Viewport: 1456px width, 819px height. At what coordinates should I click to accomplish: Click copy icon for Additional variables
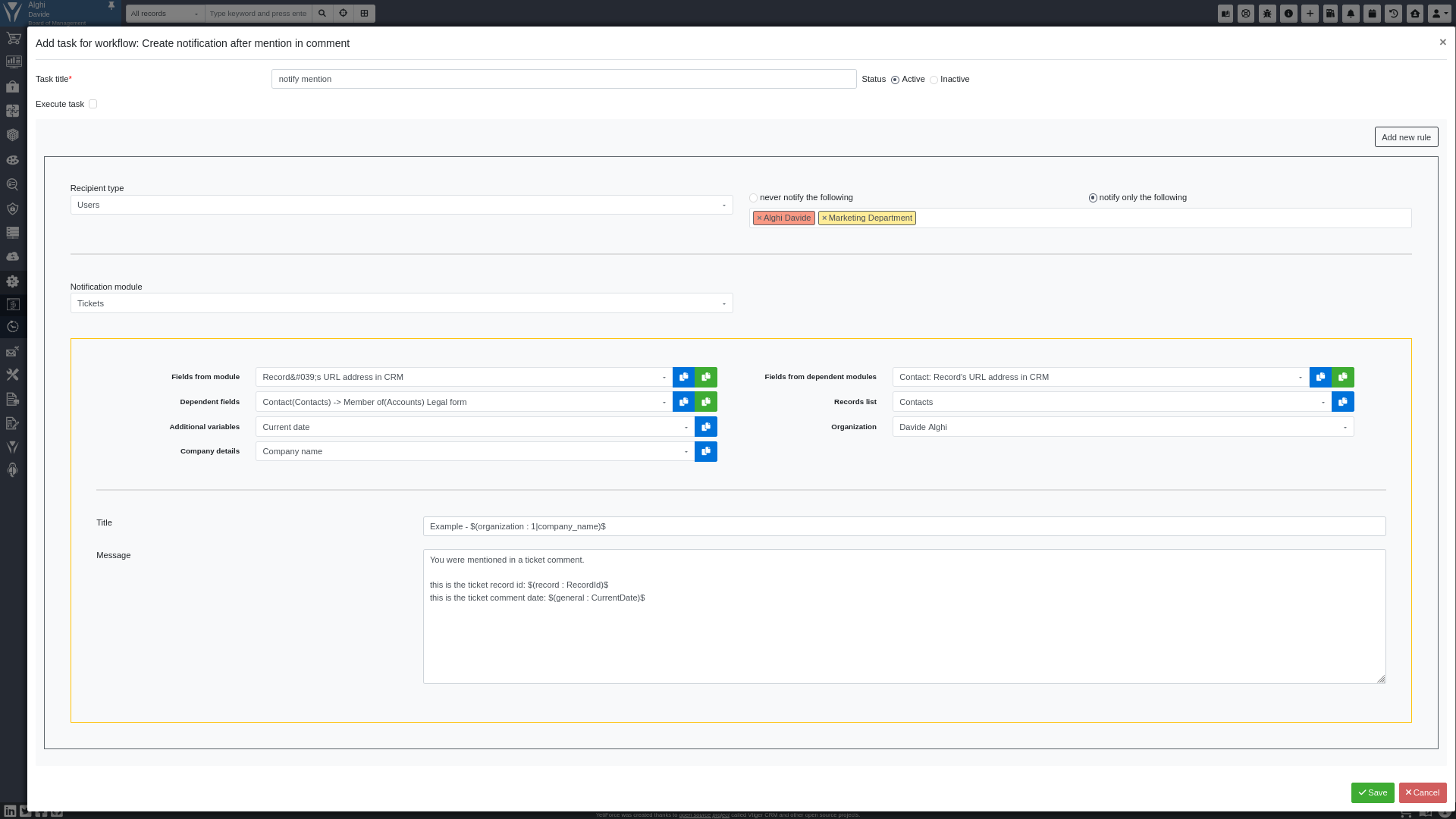(x=706, y=427)
